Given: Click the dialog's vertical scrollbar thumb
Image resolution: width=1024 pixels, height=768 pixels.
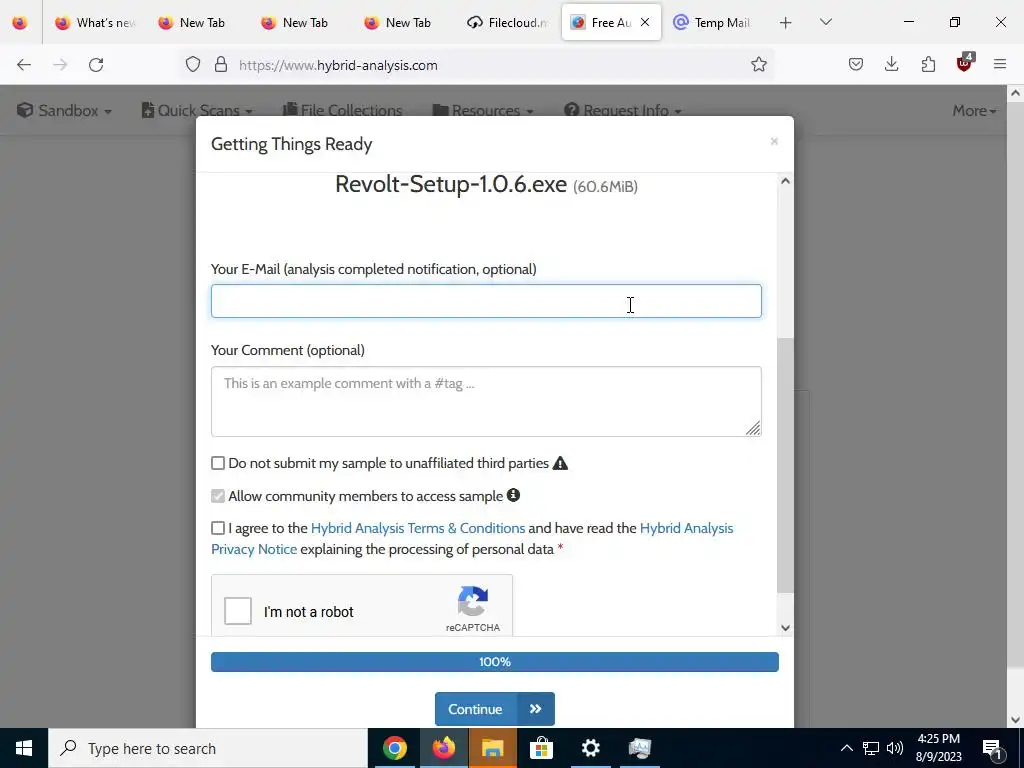Looking at the screenshot, I should [x=785, y=465].
